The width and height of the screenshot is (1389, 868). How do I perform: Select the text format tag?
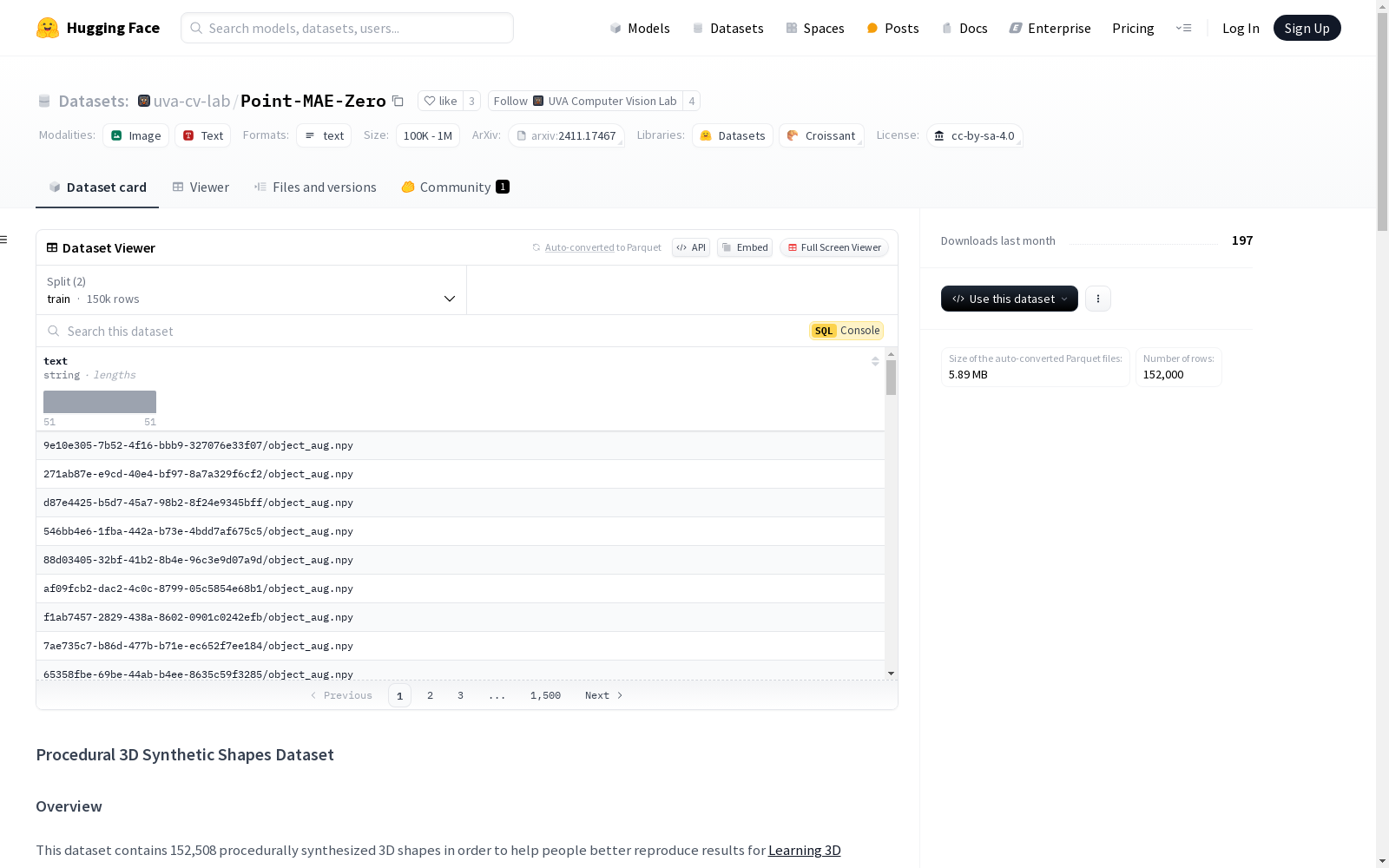pyautogui.click(x=324, y=135)
